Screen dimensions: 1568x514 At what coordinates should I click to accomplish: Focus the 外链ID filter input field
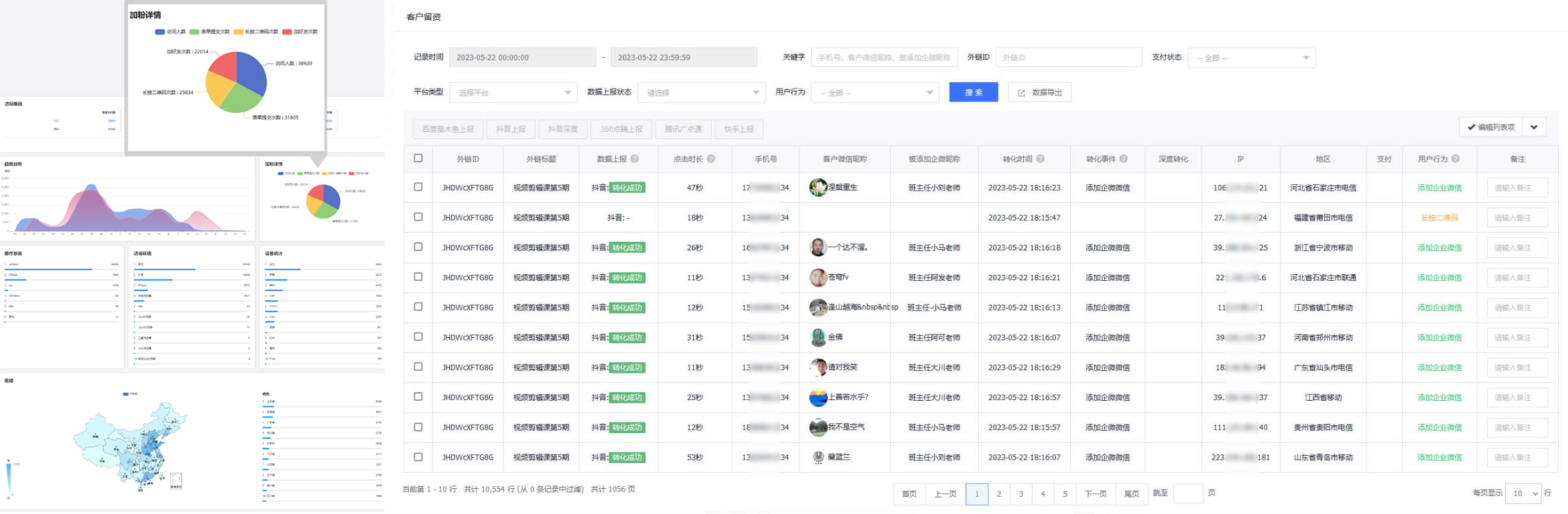pyautogui.click(x=1068, y=58)
